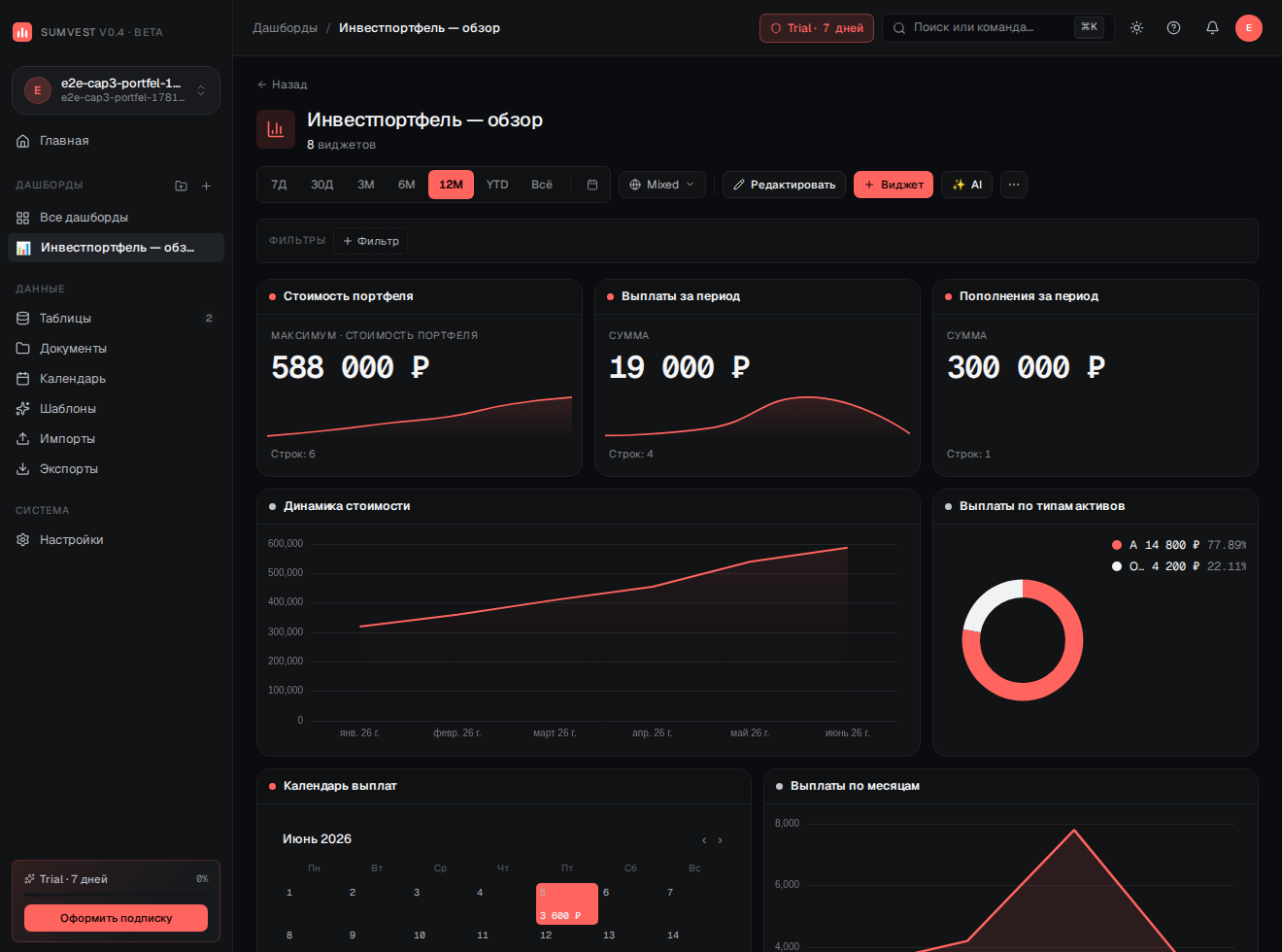Select the Всё period tab
1282x952 pixels.
[542, 185]
